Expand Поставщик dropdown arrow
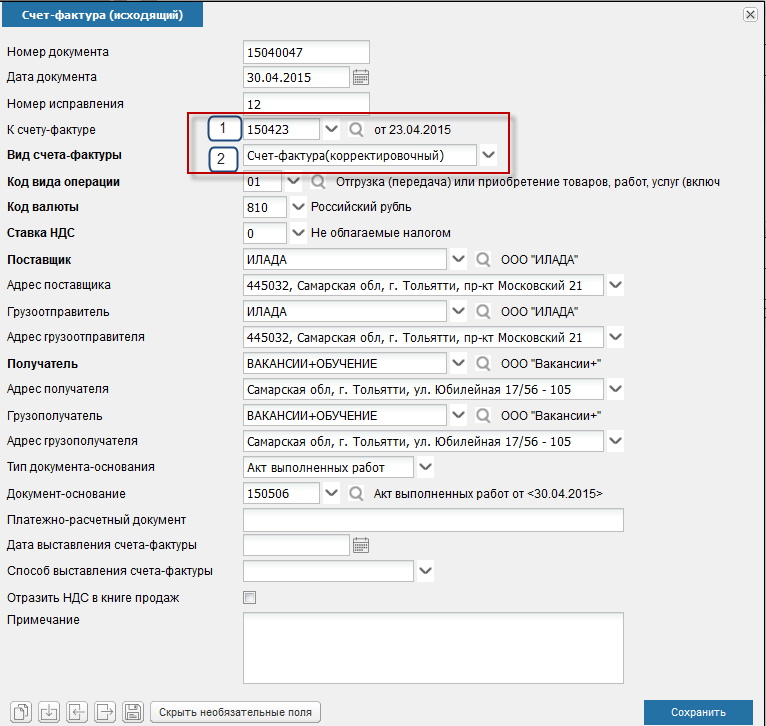The image size is (766, 726). [x=458, y=259]
